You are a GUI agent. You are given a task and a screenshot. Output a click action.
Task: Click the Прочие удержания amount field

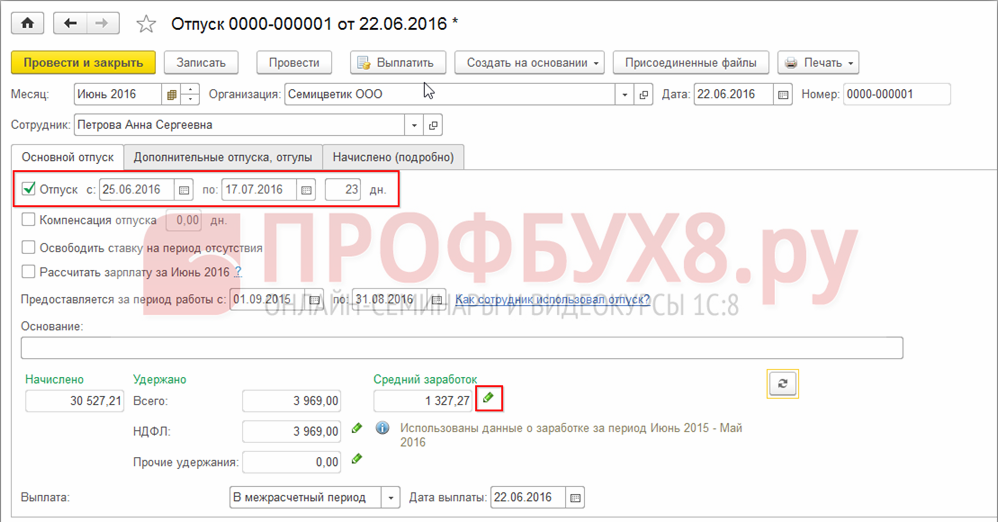coord(292,462)
